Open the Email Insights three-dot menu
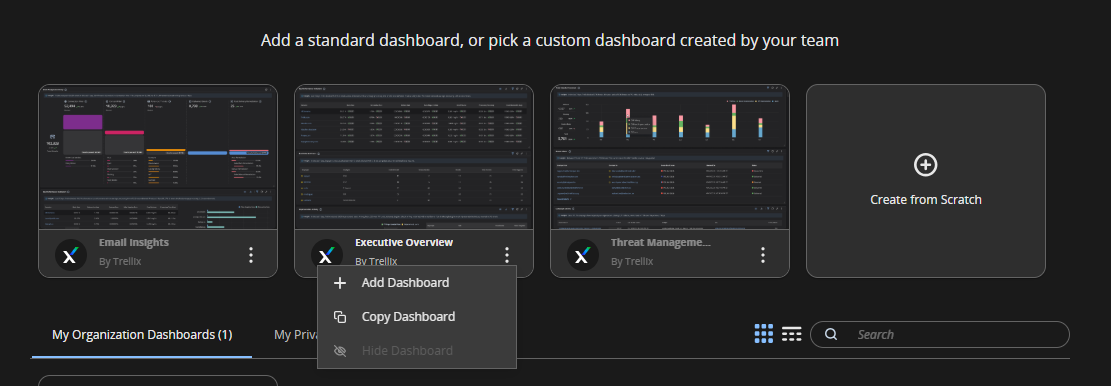This screenshot has width=1111, height=386. 251,255
